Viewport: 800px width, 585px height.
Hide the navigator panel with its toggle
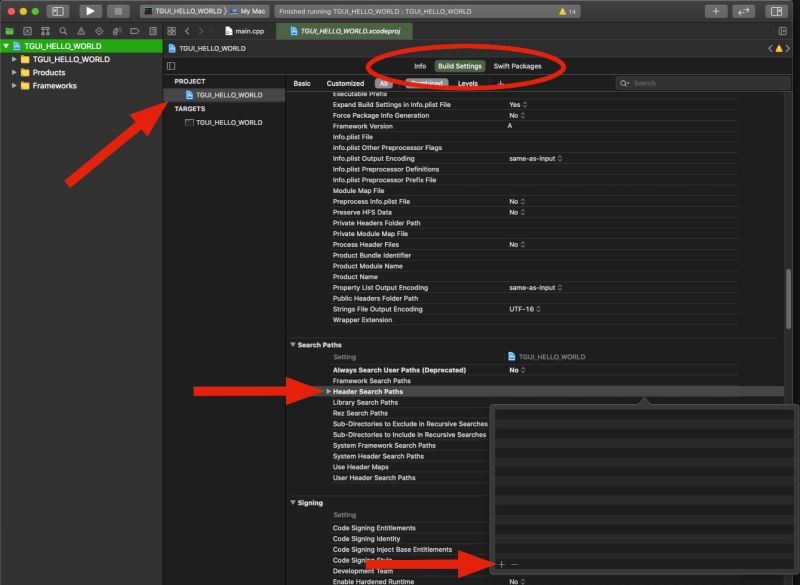click(x=57, y=11)
